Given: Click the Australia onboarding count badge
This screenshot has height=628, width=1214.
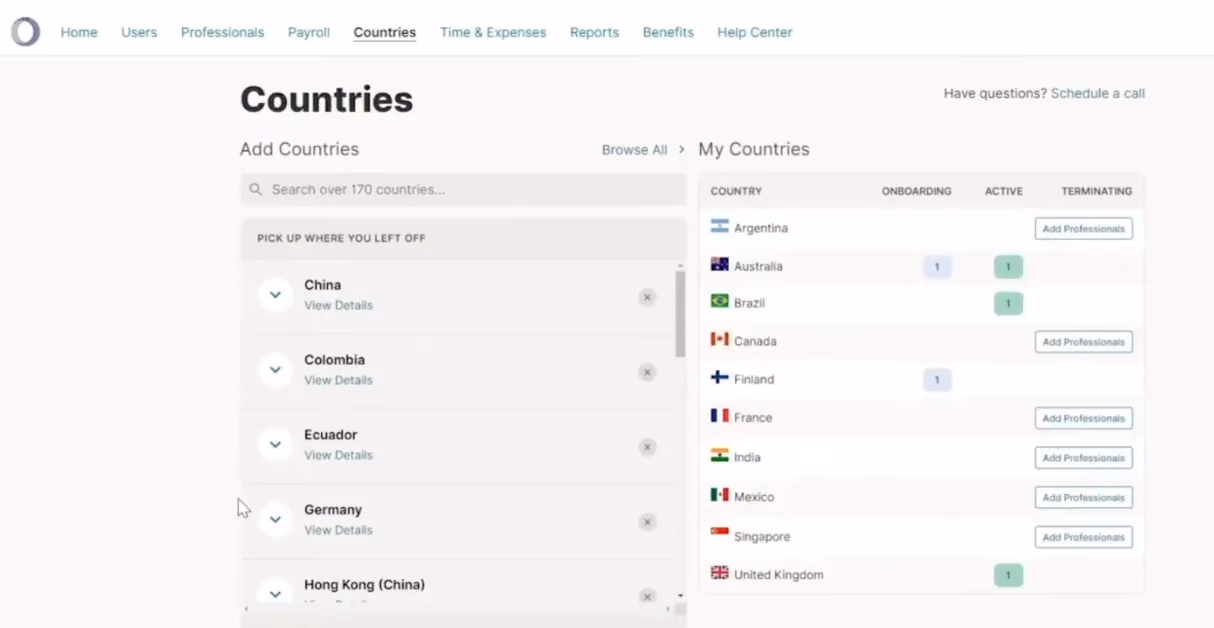Looking at the screenshot, I should pos(937,267).
